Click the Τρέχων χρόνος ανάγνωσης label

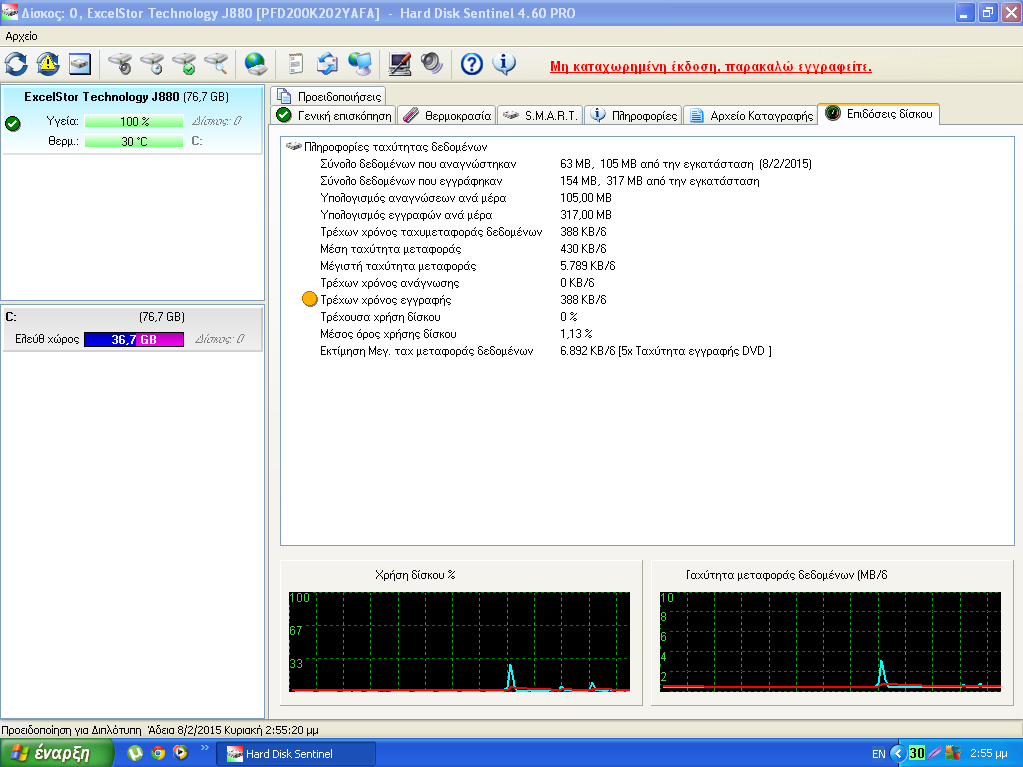tap(389, 282)
